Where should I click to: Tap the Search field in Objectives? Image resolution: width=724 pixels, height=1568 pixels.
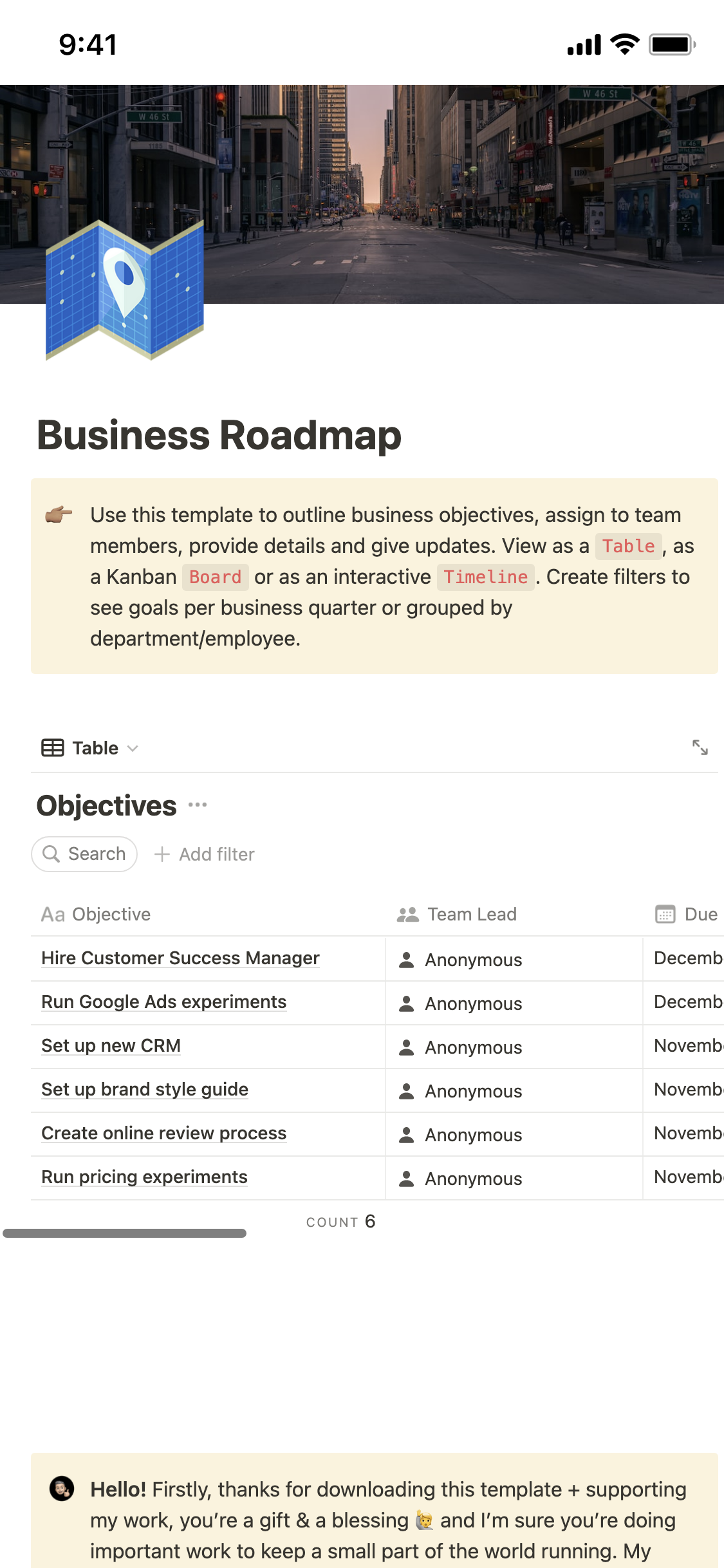[85, 854]
